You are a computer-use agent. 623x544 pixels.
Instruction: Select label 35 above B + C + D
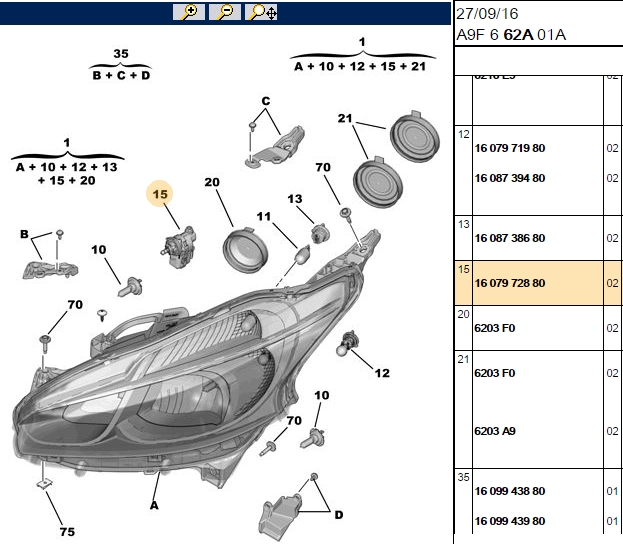tap(121, 54)
